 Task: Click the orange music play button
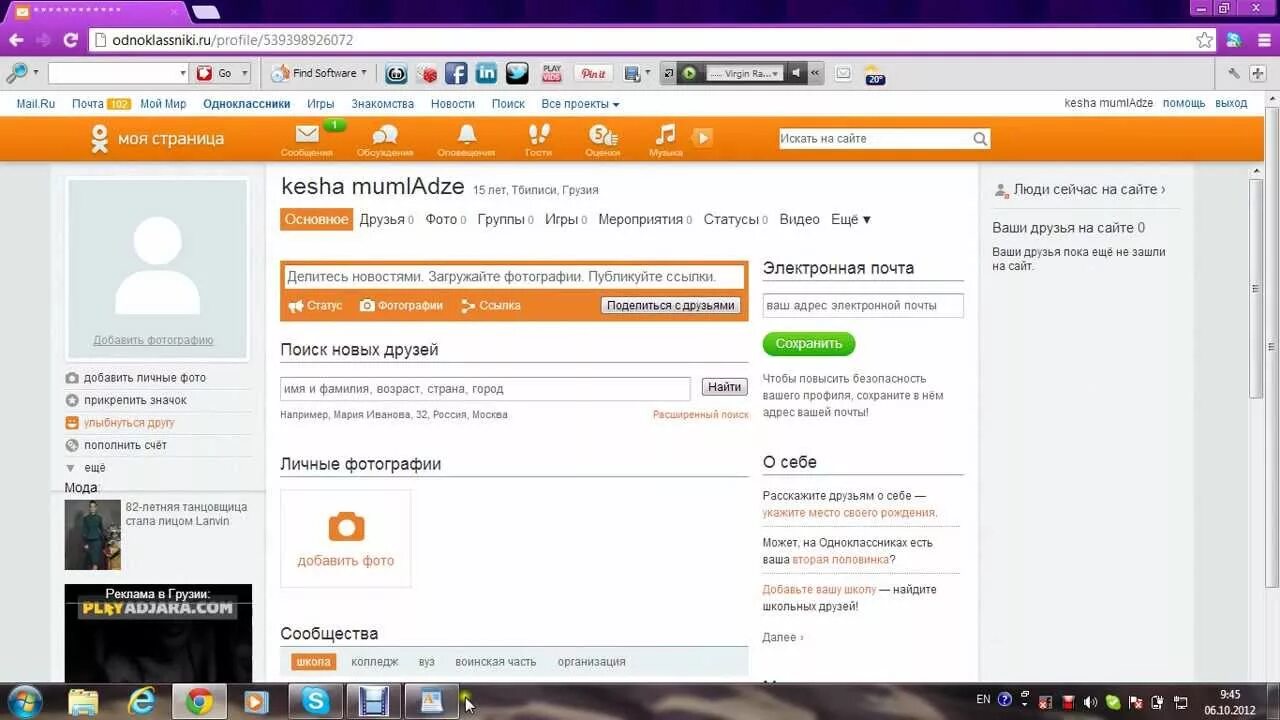(703, 138)
